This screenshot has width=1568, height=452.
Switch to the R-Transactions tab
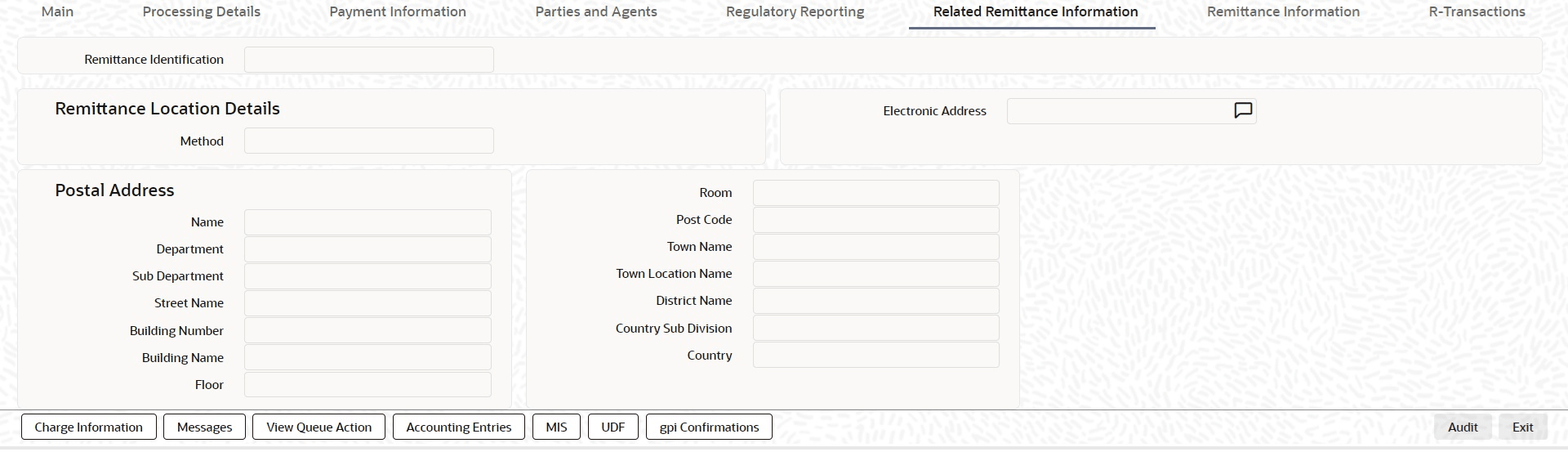pyautogui.click(x=1477, y=11)
